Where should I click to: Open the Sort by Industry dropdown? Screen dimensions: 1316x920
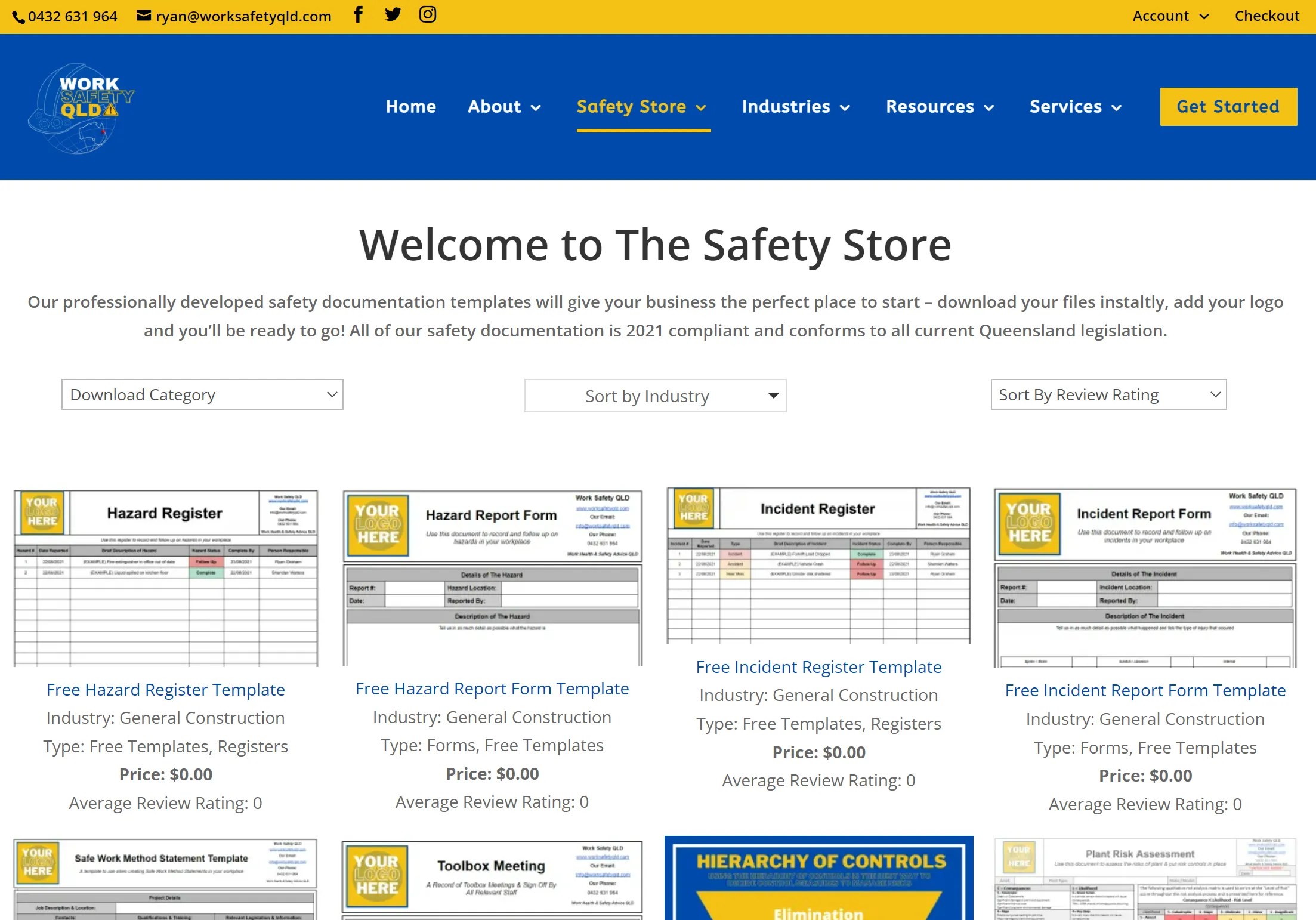pos(654,396)
